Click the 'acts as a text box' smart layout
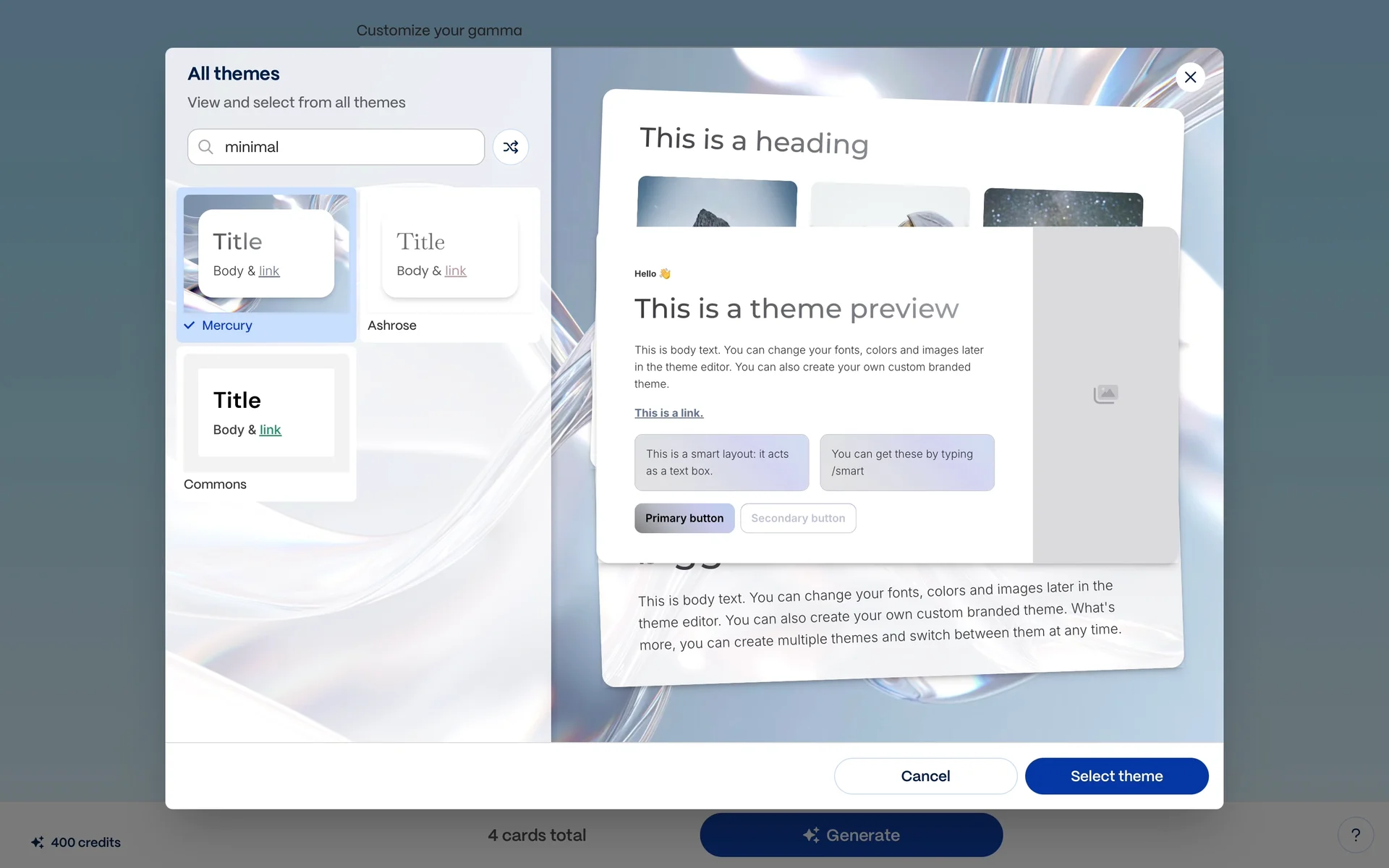This screenshot has width=1389, height=868. point(721,462)
